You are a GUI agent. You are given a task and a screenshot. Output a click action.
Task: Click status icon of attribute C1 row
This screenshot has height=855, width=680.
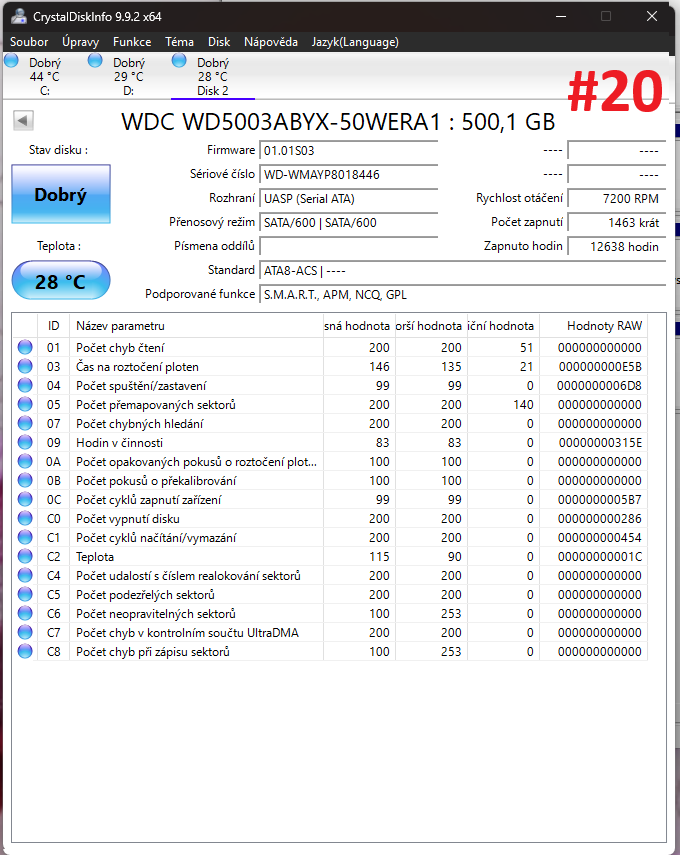point(25,537)
